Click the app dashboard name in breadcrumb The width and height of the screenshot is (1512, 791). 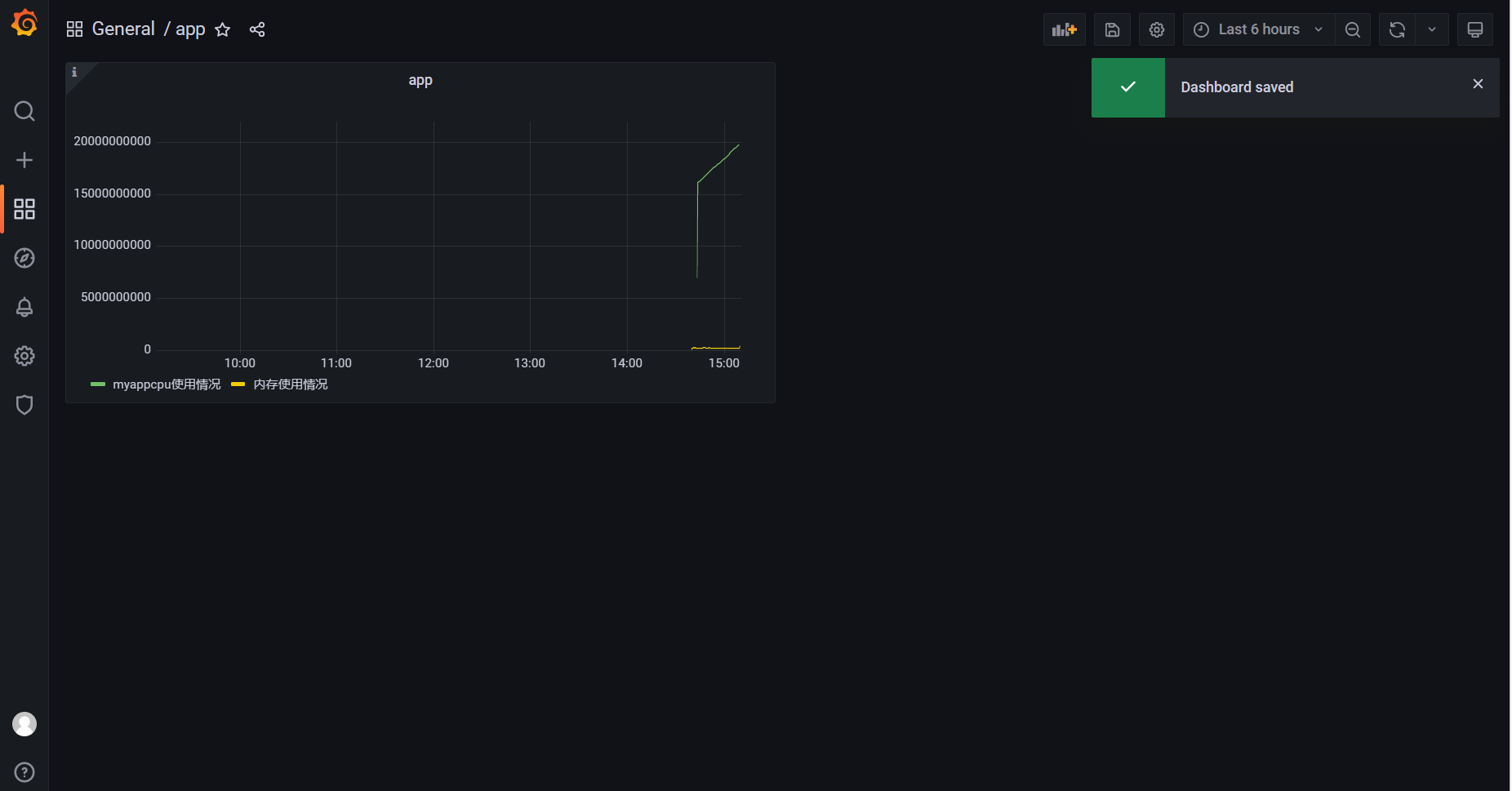coord(190,29)
